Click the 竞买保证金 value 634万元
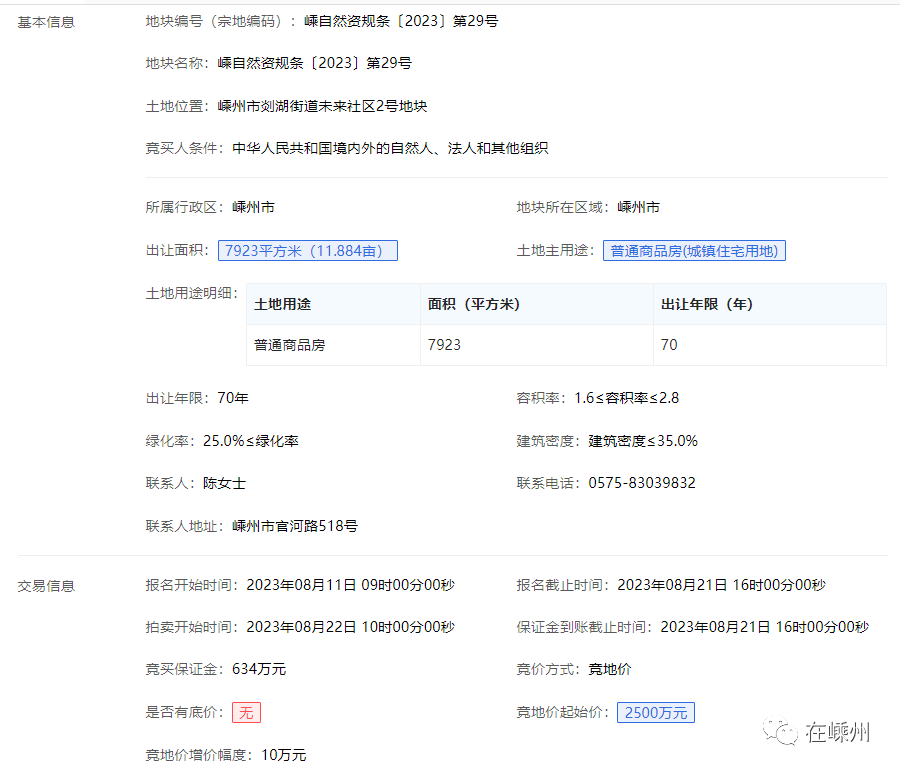The width and height of the screenshot is (900, 772). click(258, 669)
